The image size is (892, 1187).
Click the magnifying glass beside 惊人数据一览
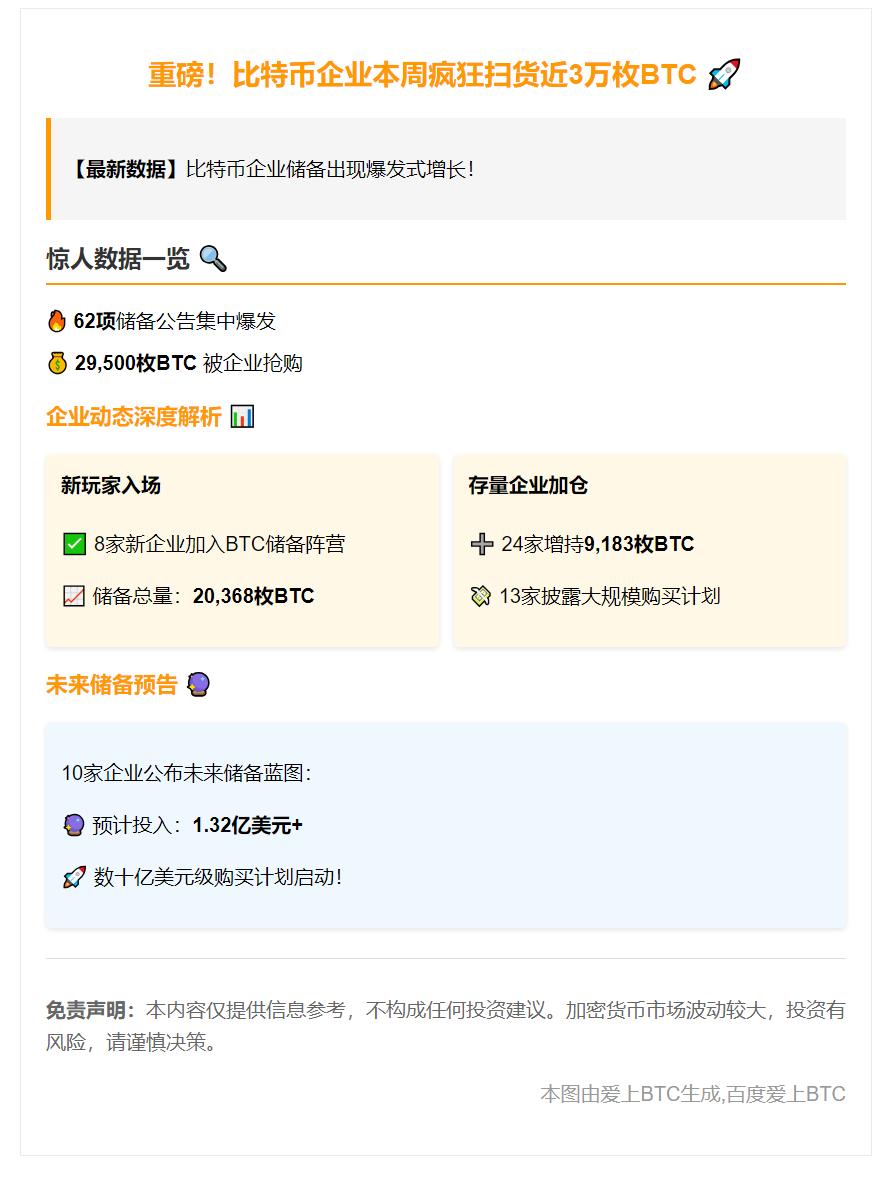click(213, 259)
